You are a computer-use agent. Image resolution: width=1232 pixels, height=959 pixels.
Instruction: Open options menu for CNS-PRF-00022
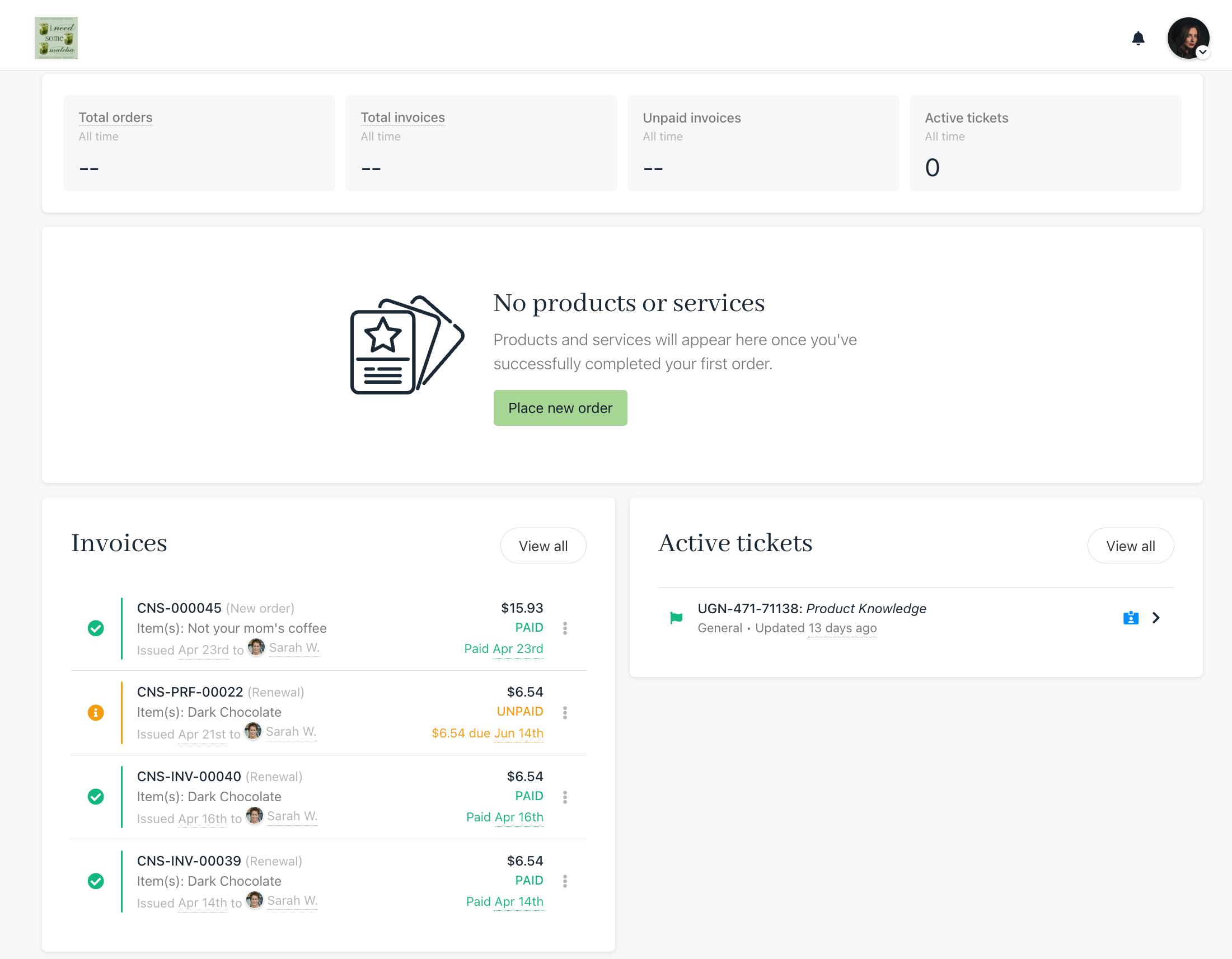pos(565,713)
